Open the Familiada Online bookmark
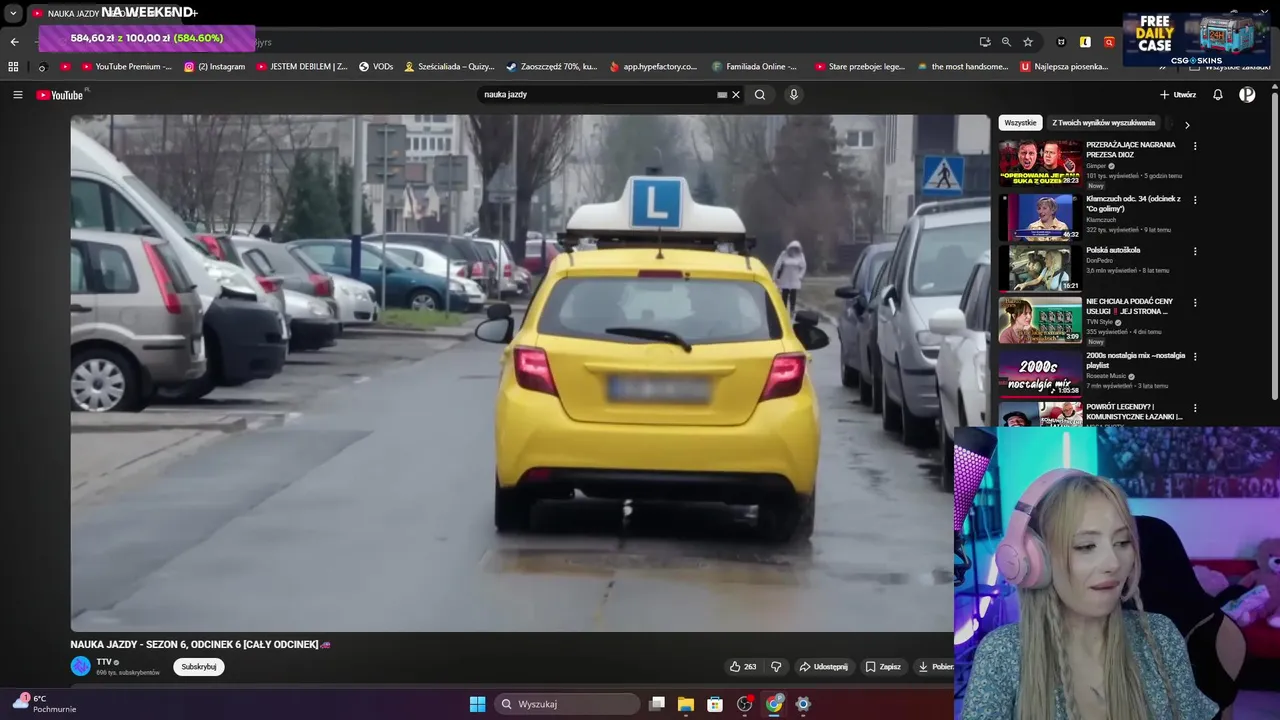Screen dimensions: 1280x720 click(755, 67)
